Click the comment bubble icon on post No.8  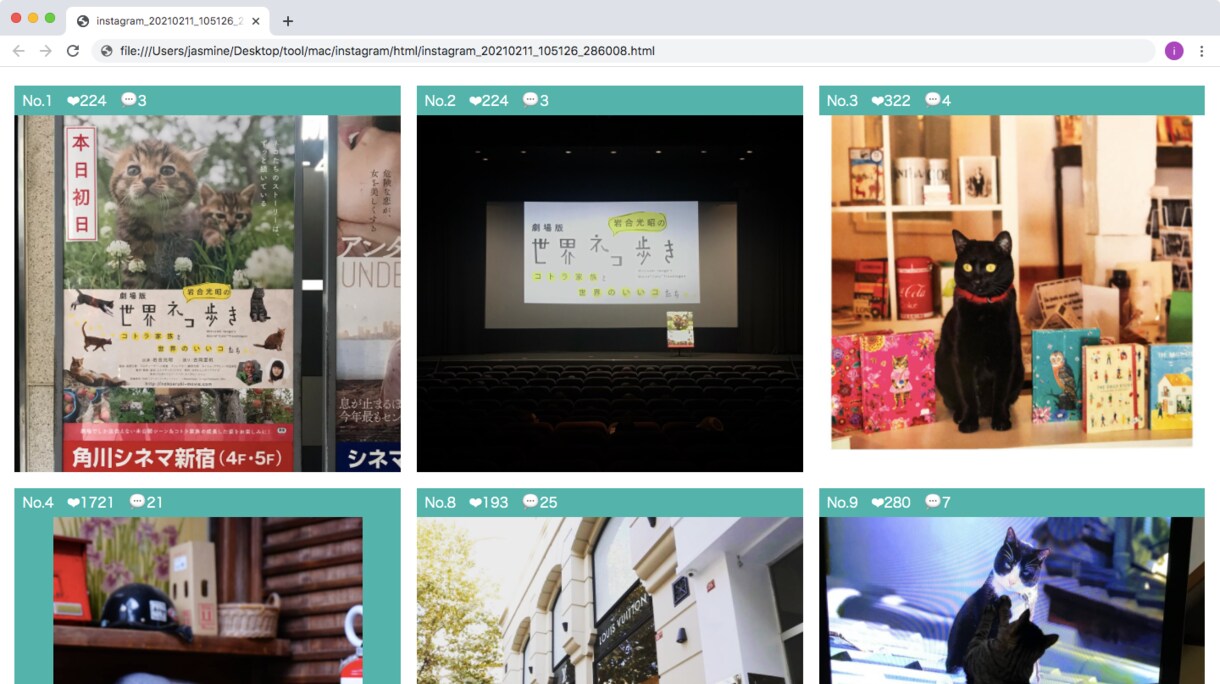(530, 501)
